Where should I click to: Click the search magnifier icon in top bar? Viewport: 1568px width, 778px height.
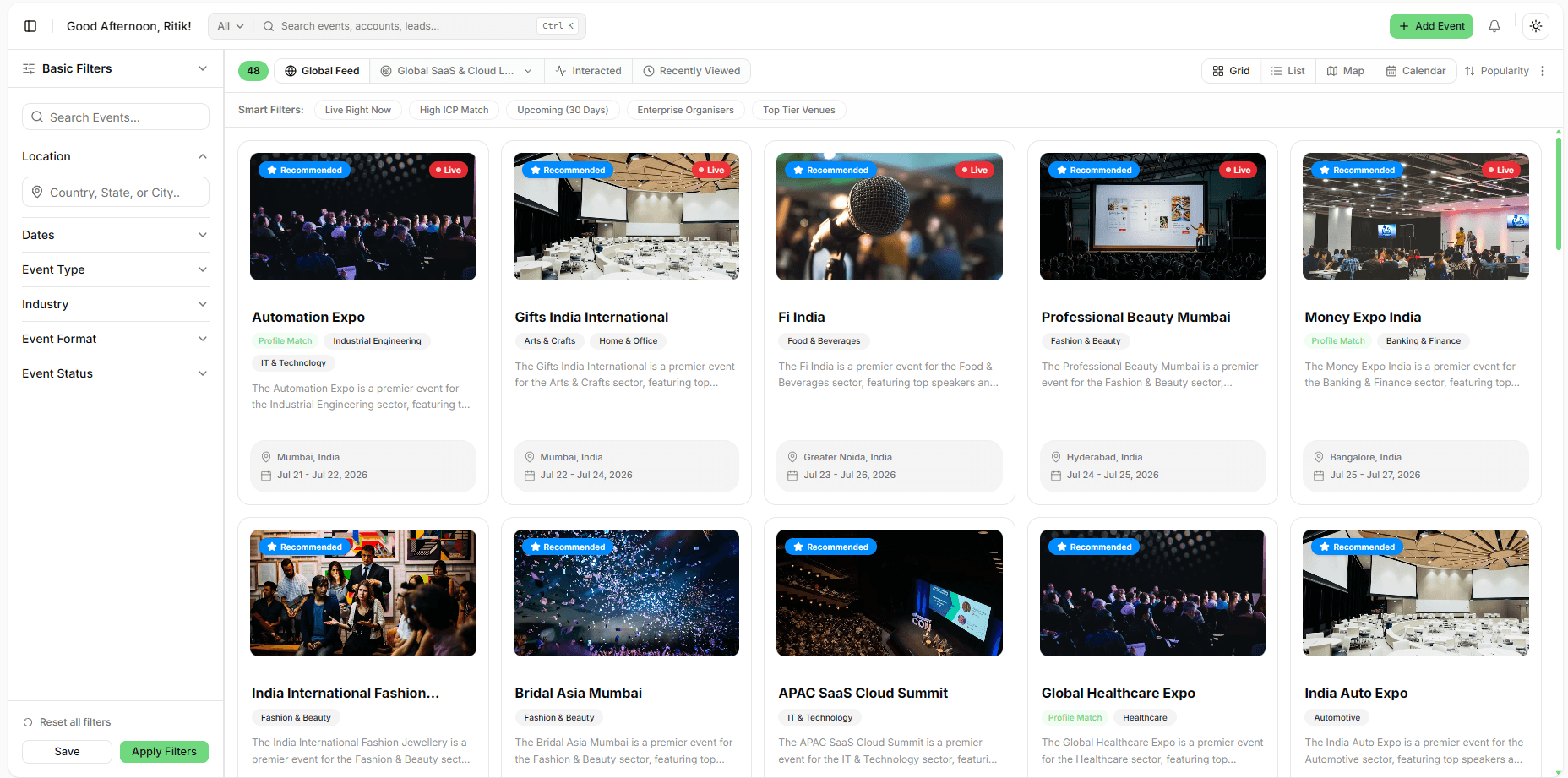269,26
